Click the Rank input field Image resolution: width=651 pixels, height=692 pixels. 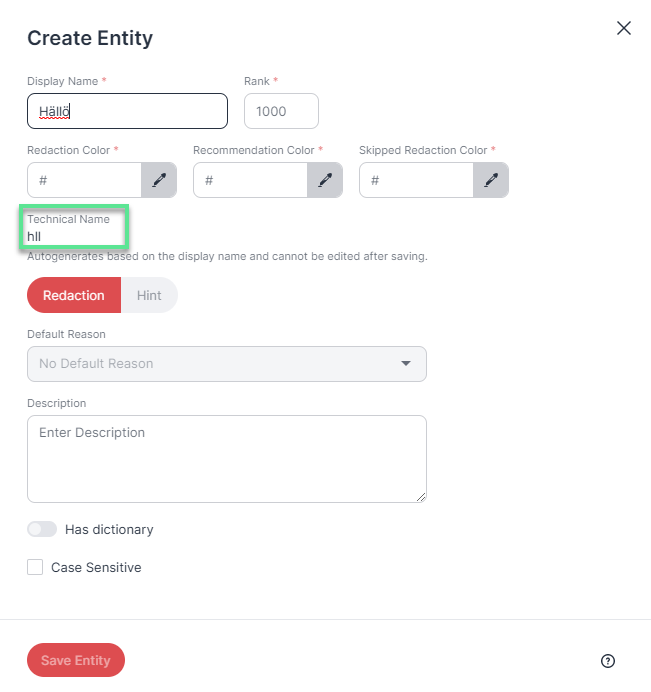281,111
